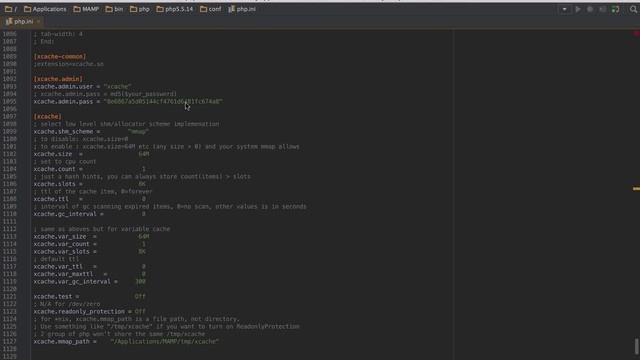Open the root '/' folder breadcrumb

(x=11, y=9)
